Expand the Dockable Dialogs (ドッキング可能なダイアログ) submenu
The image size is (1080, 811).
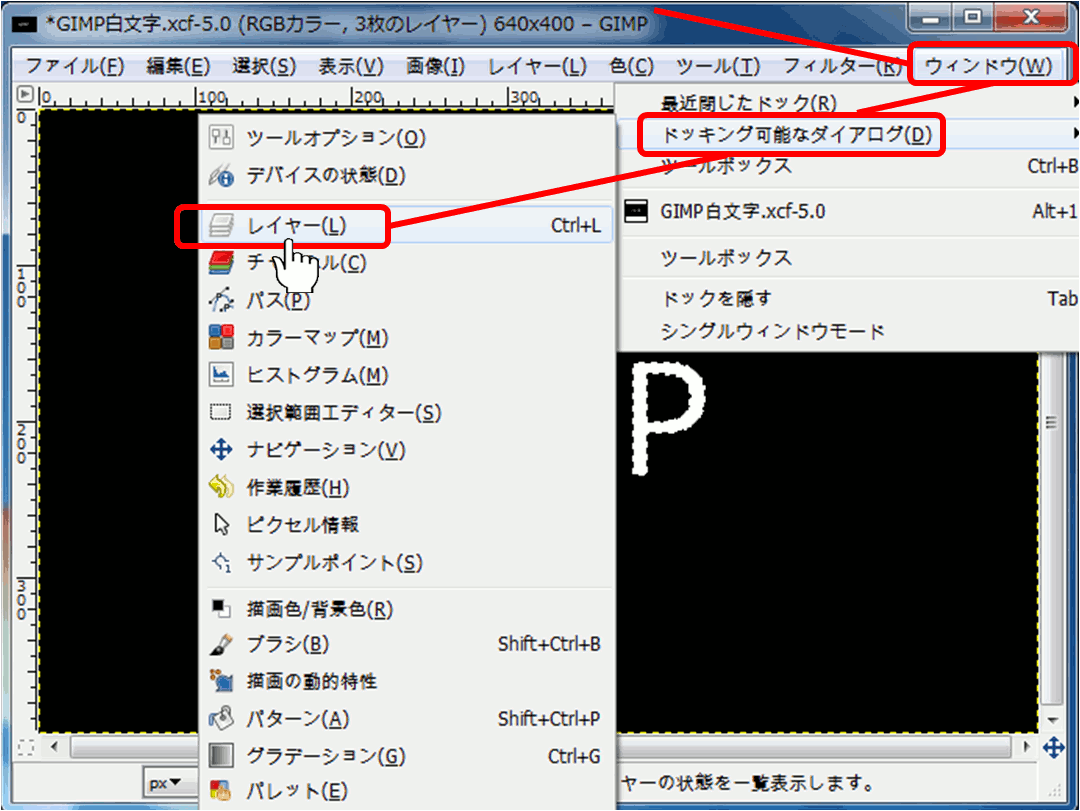click(790, 134)
